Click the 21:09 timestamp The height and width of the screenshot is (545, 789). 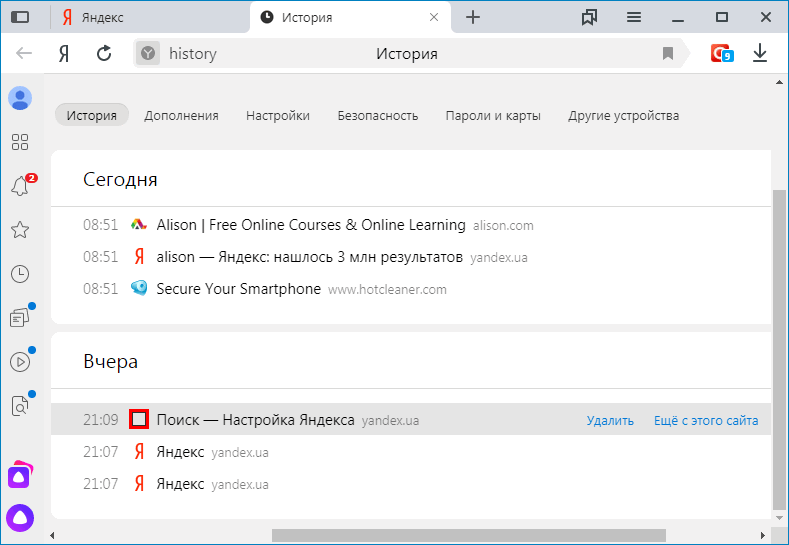pos(101,420)
